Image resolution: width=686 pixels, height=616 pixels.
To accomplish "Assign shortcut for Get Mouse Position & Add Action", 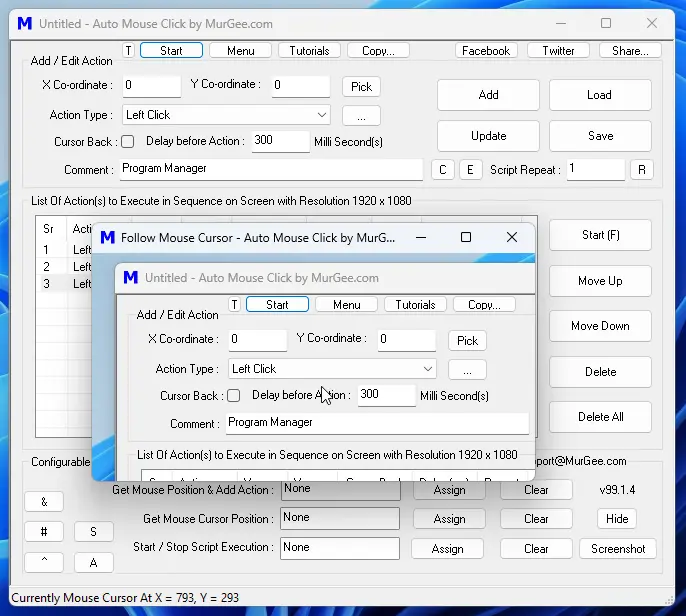I will (449, 490).
